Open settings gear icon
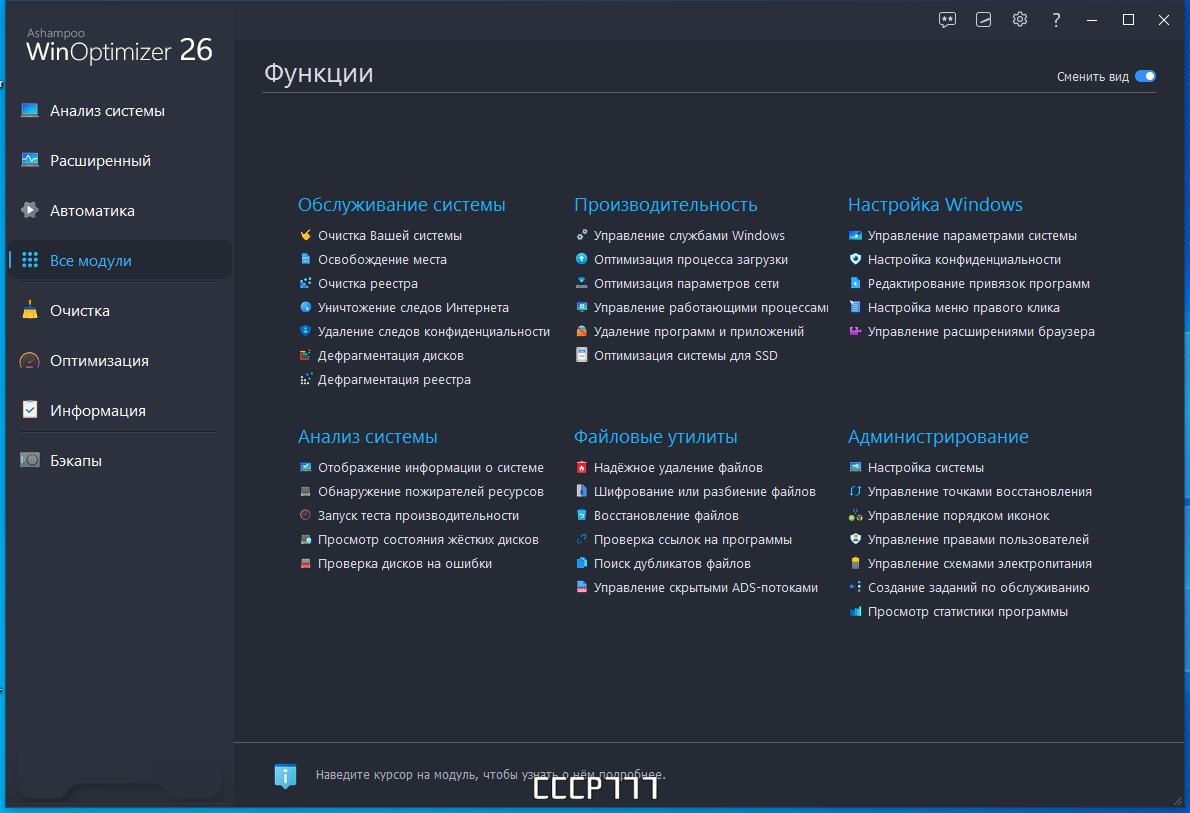Viewport: 1190px width, 813px height. (1019, 20)
